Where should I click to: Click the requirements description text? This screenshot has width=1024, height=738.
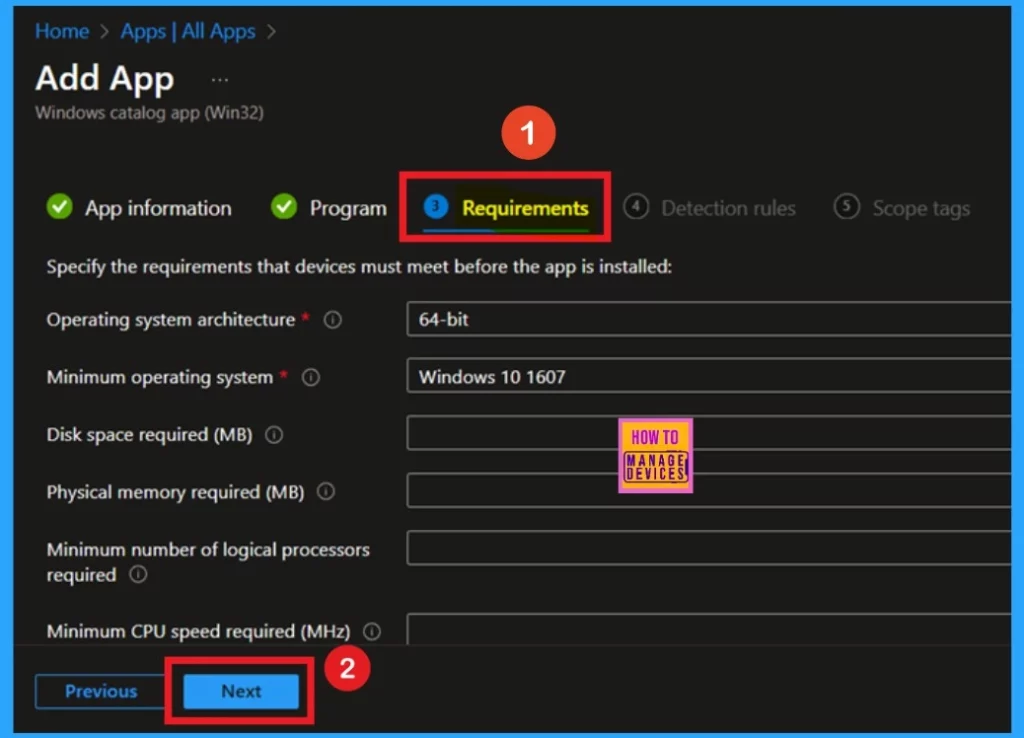coord(359,267)
